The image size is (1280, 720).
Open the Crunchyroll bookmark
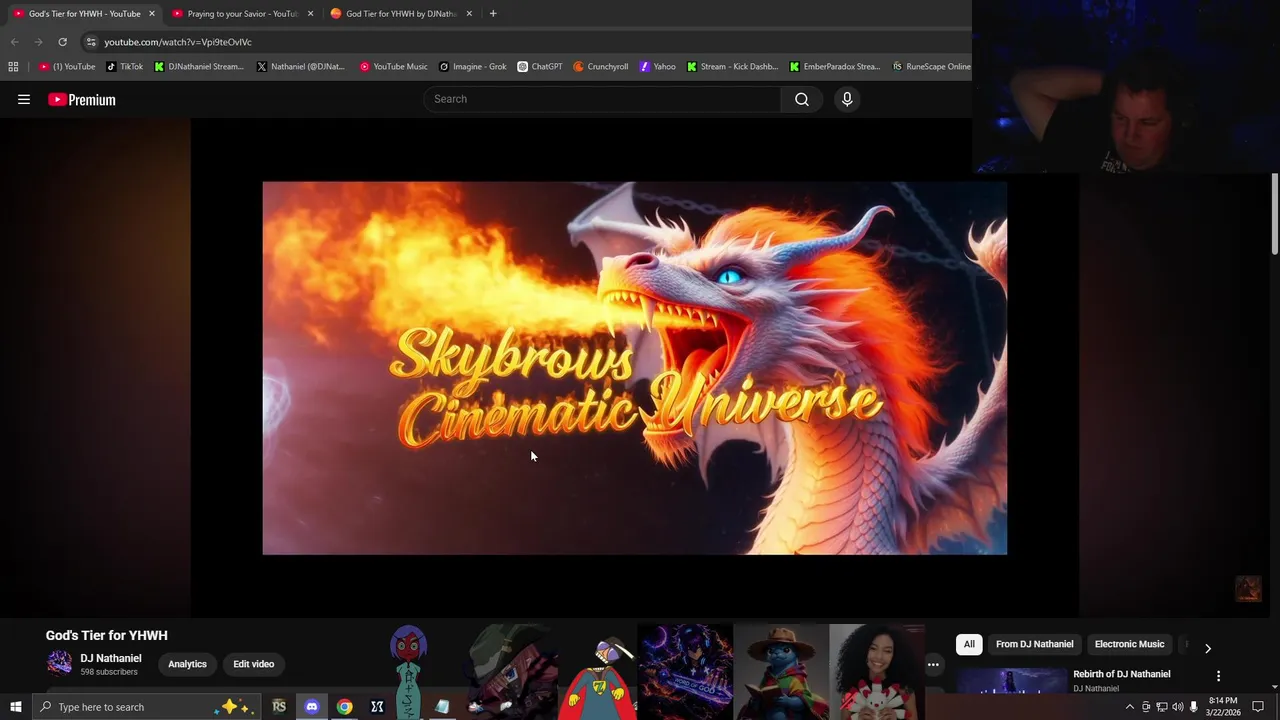coord(600,67)
